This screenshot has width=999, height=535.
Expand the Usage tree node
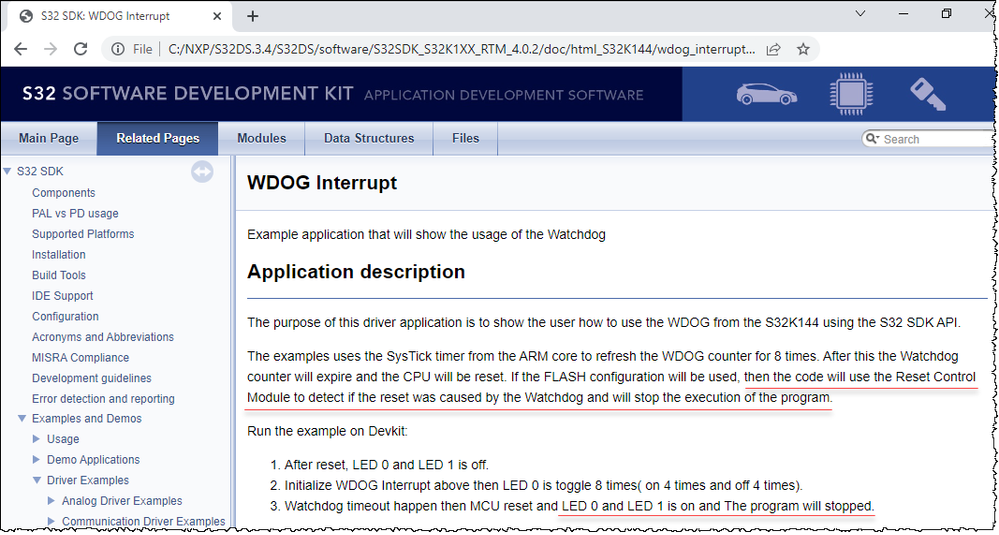coord(37,439)
